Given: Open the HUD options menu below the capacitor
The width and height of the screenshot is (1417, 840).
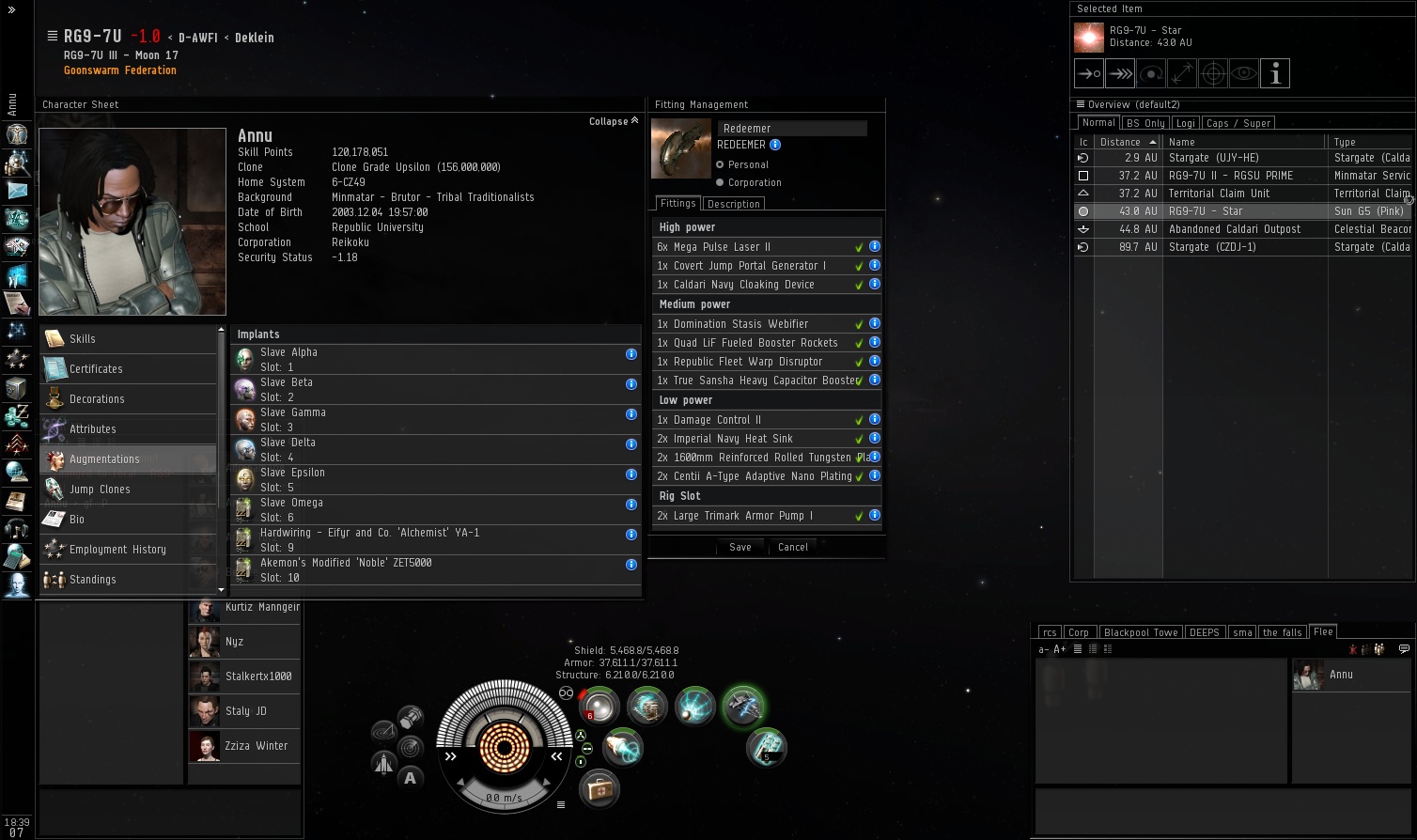Looking at the screenshot, I should (x=561, y=804).
